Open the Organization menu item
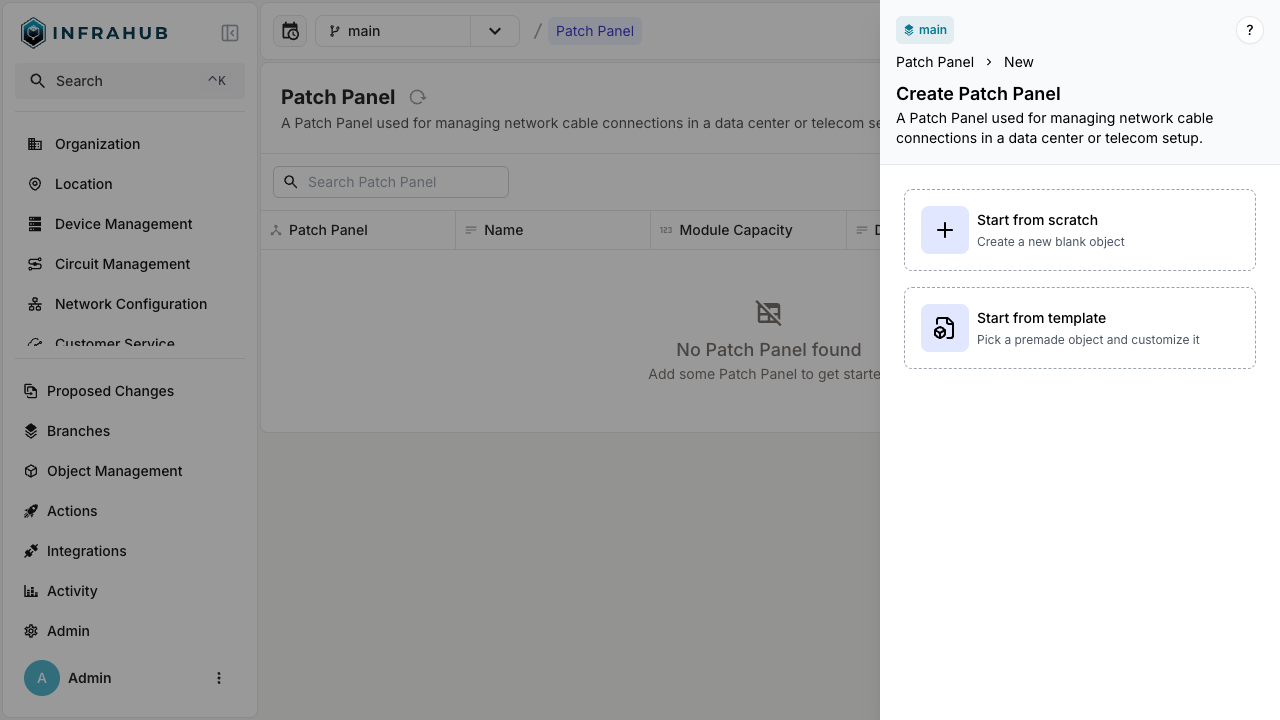The width and height of the screenshot is (1280, 720). coord(97,144)
